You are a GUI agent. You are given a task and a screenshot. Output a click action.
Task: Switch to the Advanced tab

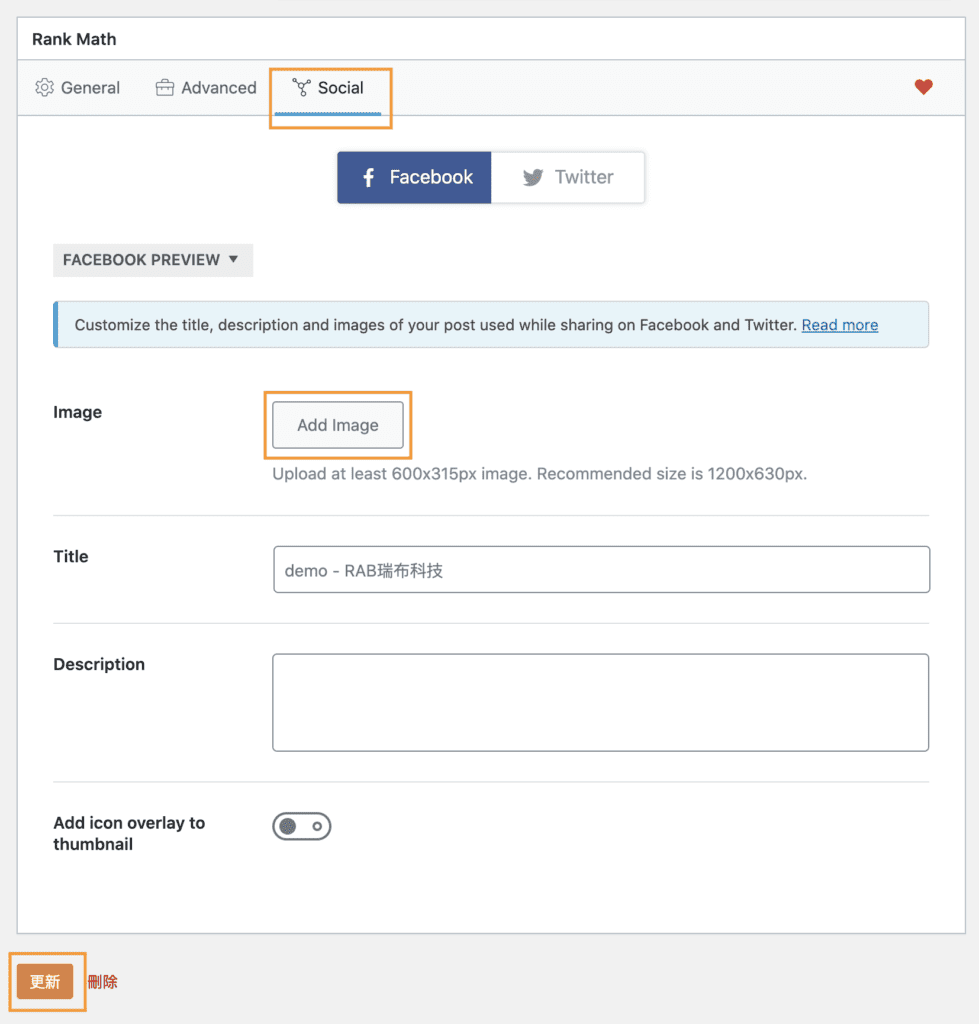[218, 88]
